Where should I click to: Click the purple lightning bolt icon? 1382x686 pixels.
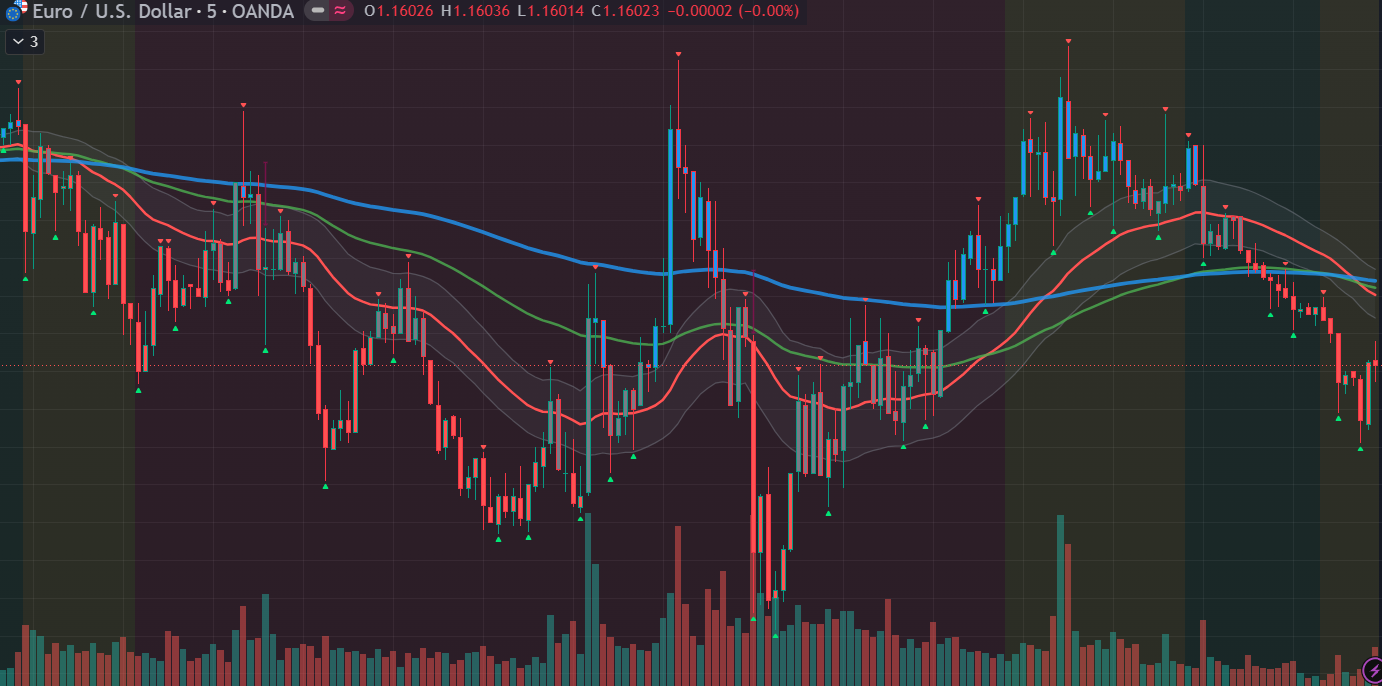click(x=1371, y=669)
